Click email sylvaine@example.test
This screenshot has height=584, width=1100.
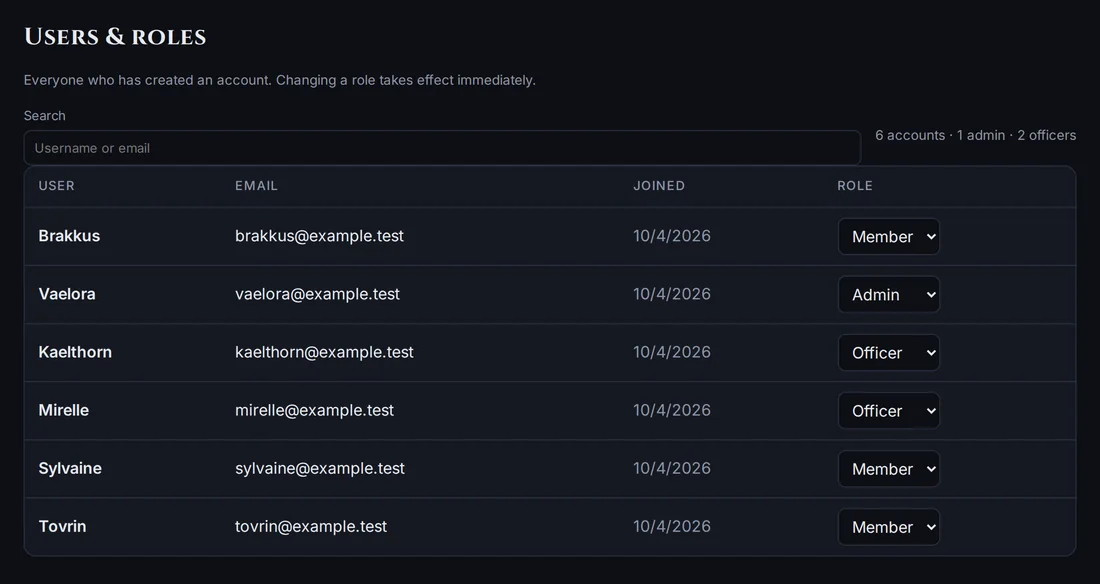pos(320,468)
